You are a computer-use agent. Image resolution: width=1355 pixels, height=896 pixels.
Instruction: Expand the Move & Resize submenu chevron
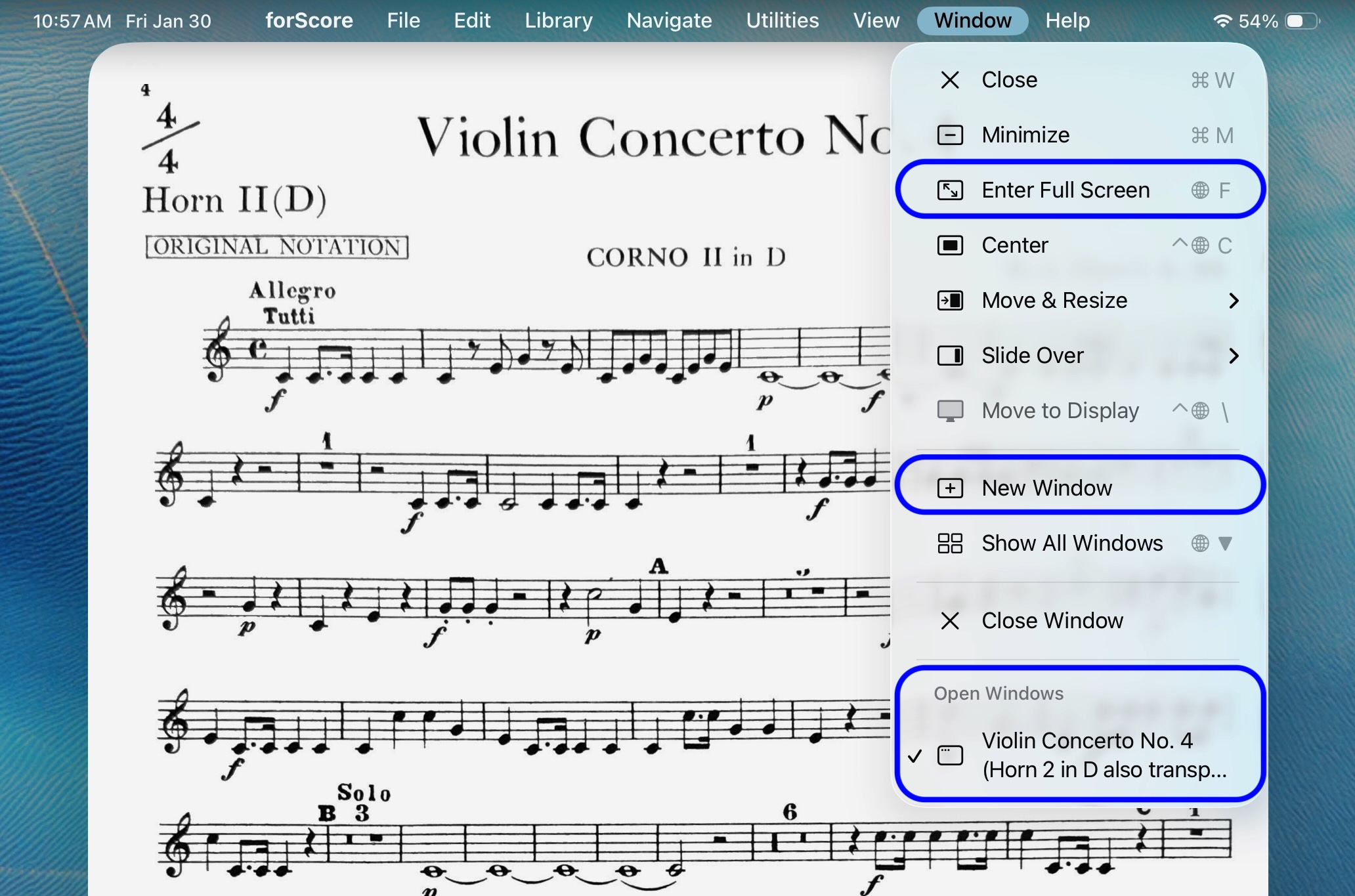point(1234,301)
